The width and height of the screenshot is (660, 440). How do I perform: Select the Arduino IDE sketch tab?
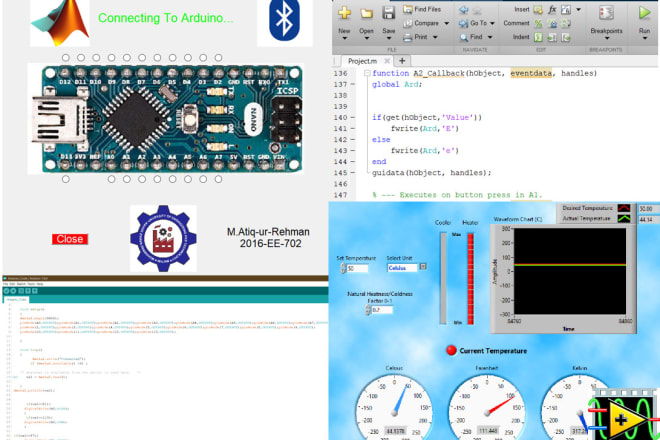point(16,299)
